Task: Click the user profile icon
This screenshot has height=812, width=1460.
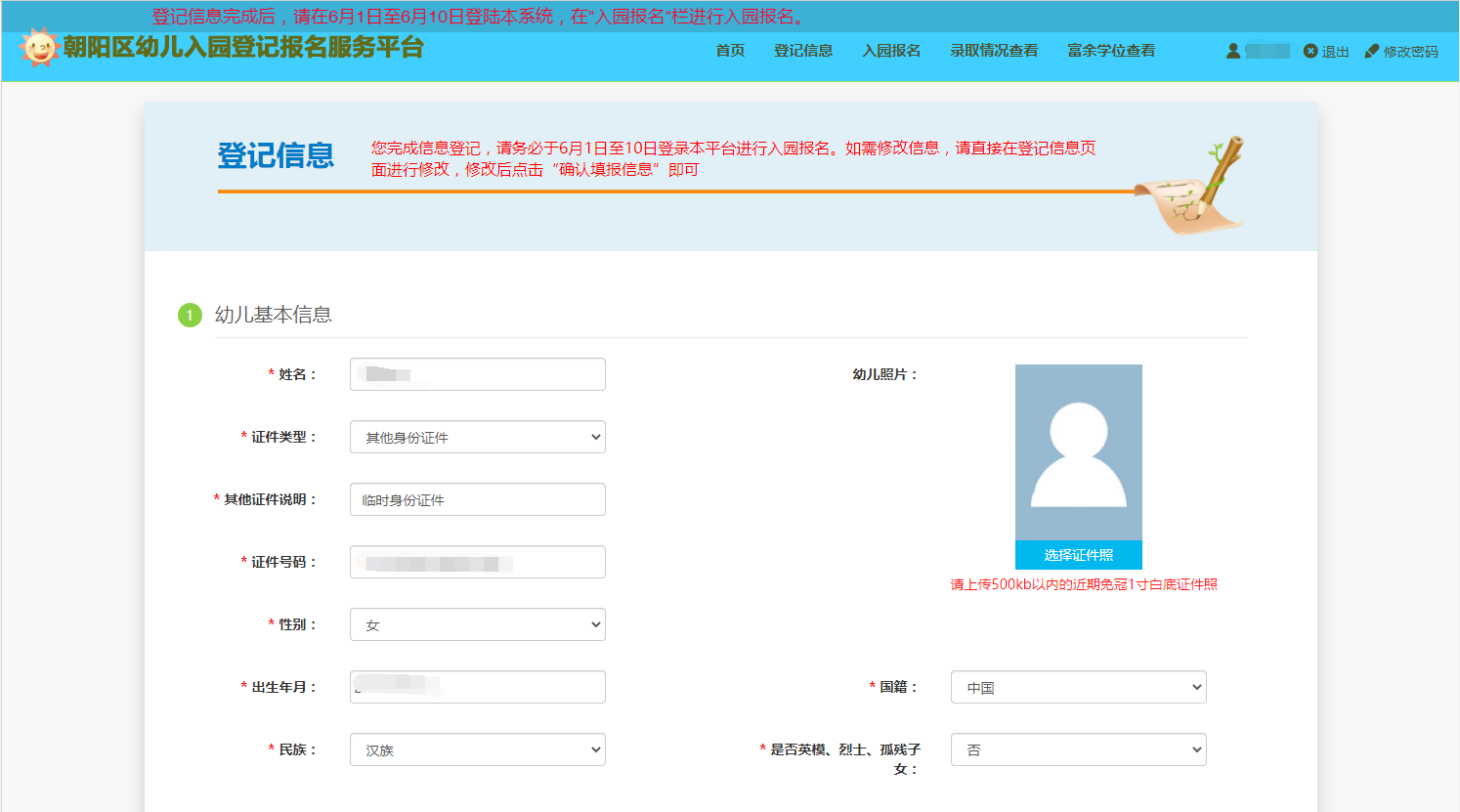Action: click(1233, 51)
